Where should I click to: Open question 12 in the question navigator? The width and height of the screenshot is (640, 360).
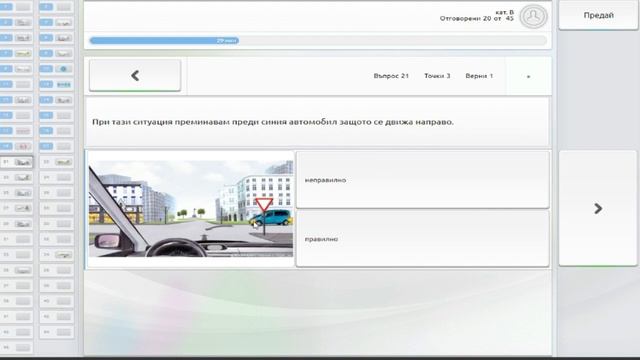click(x=56, y=84)
